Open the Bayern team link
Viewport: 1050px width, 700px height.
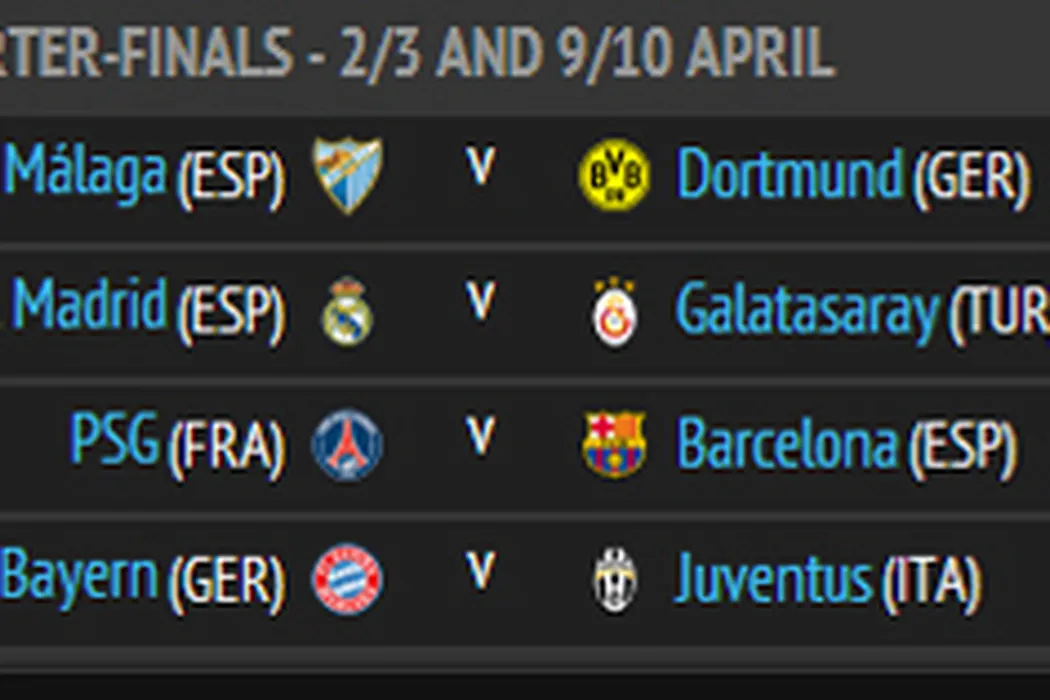80,575
